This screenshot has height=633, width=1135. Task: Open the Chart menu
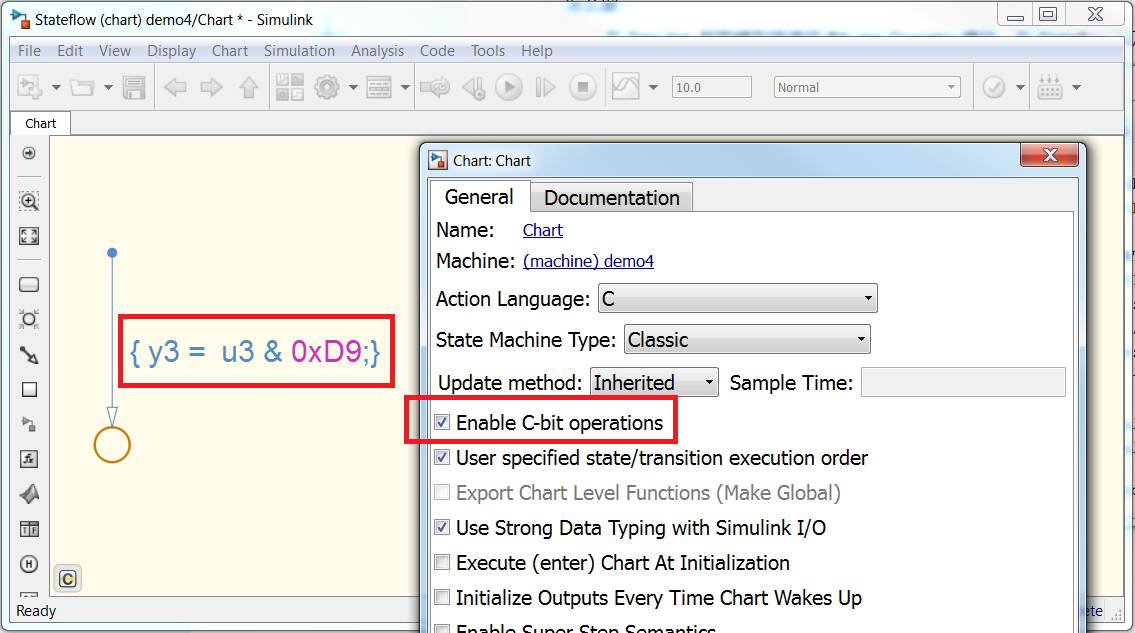229,51
